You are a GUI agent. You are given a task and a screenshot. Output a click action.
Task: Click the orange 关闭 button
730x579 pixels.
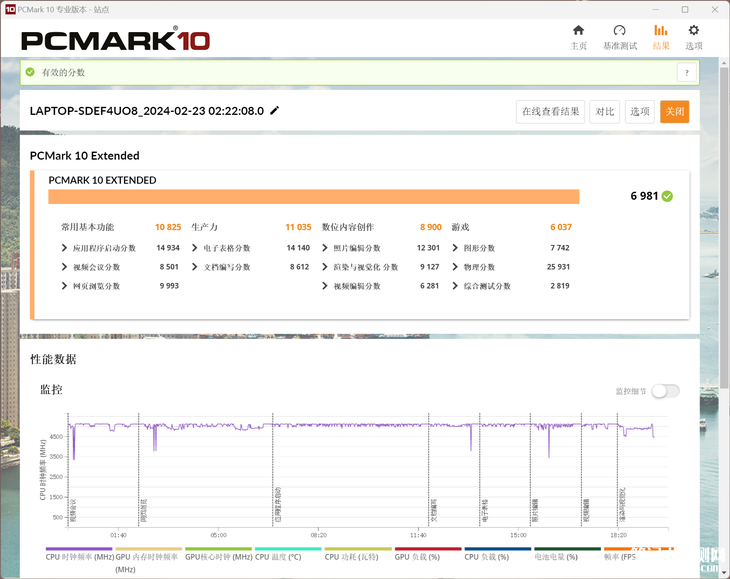[x=675, y=112]
